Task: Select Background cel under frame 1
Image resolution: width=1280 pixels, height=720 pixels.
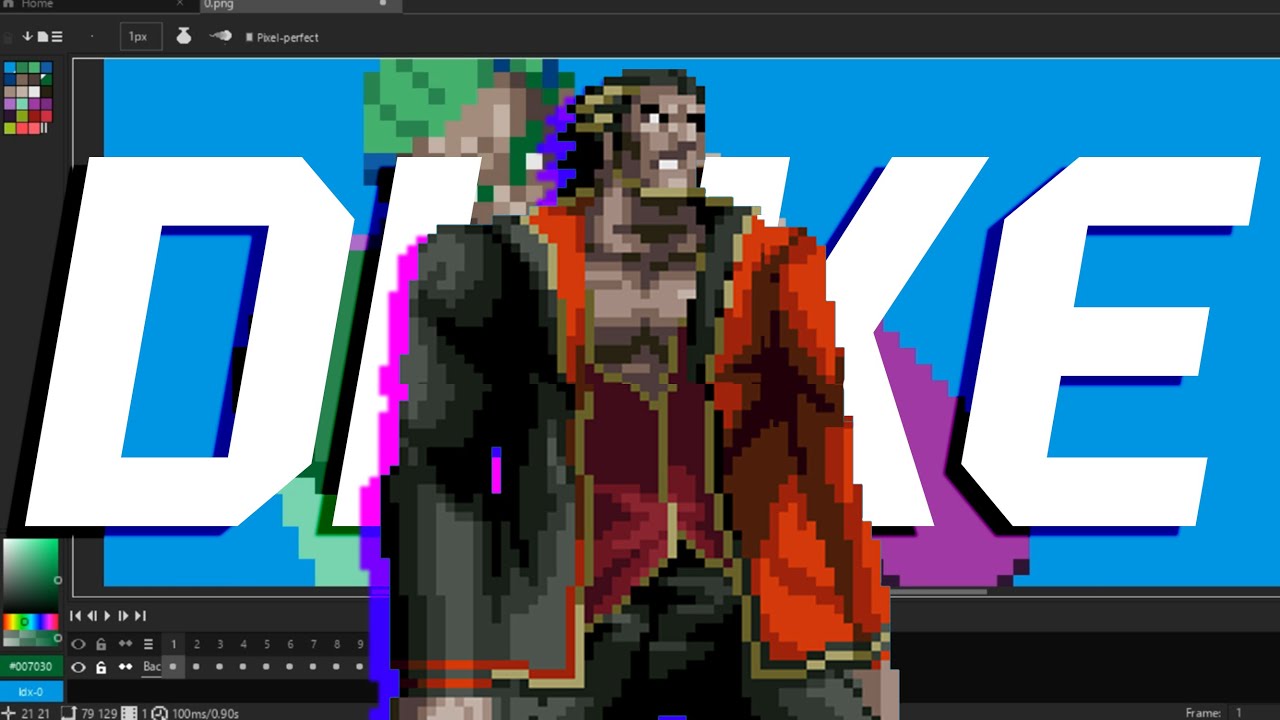Action: coord(174,667)
